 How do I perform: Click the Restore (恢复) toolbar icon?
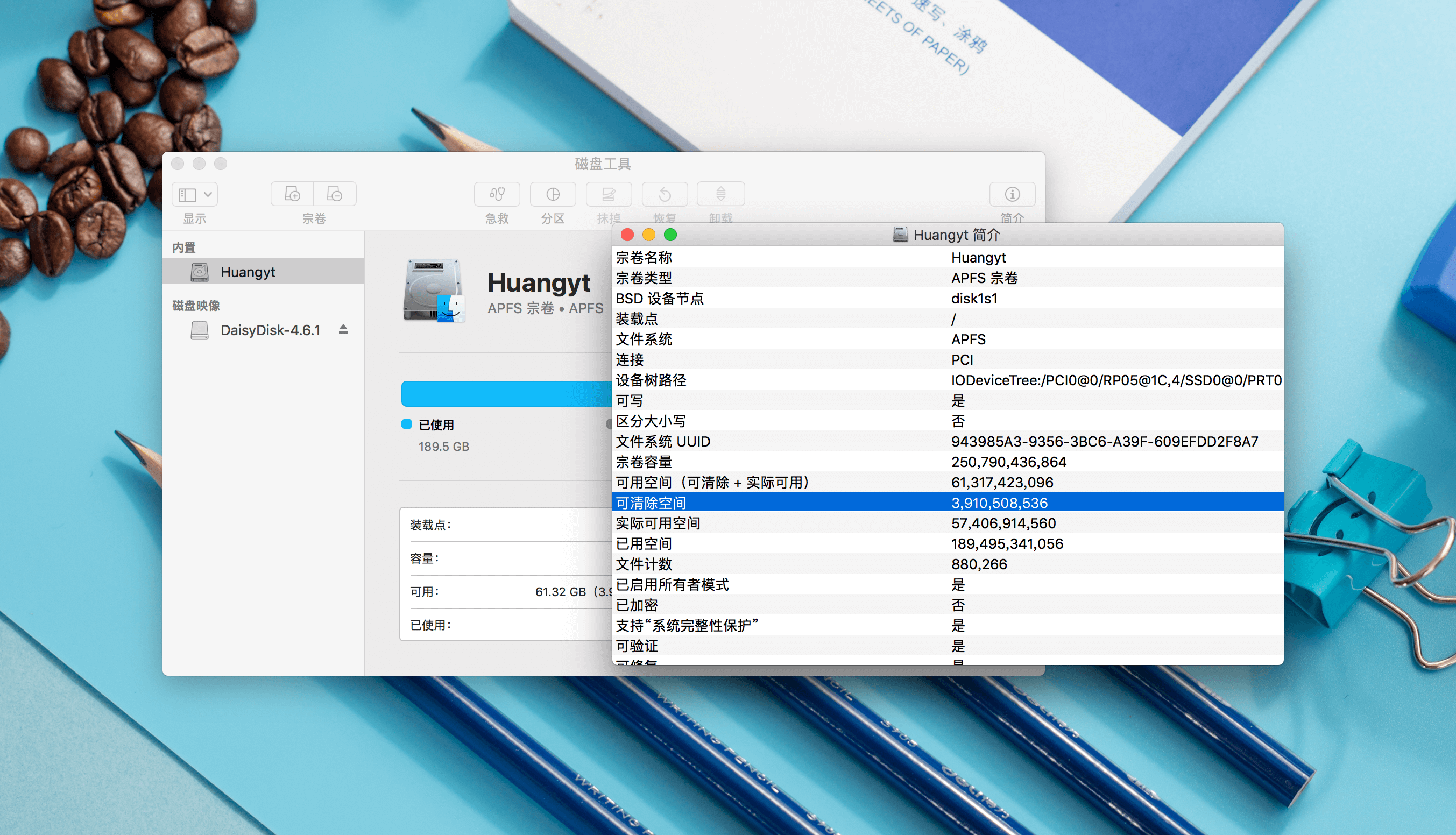pos(665,194)
